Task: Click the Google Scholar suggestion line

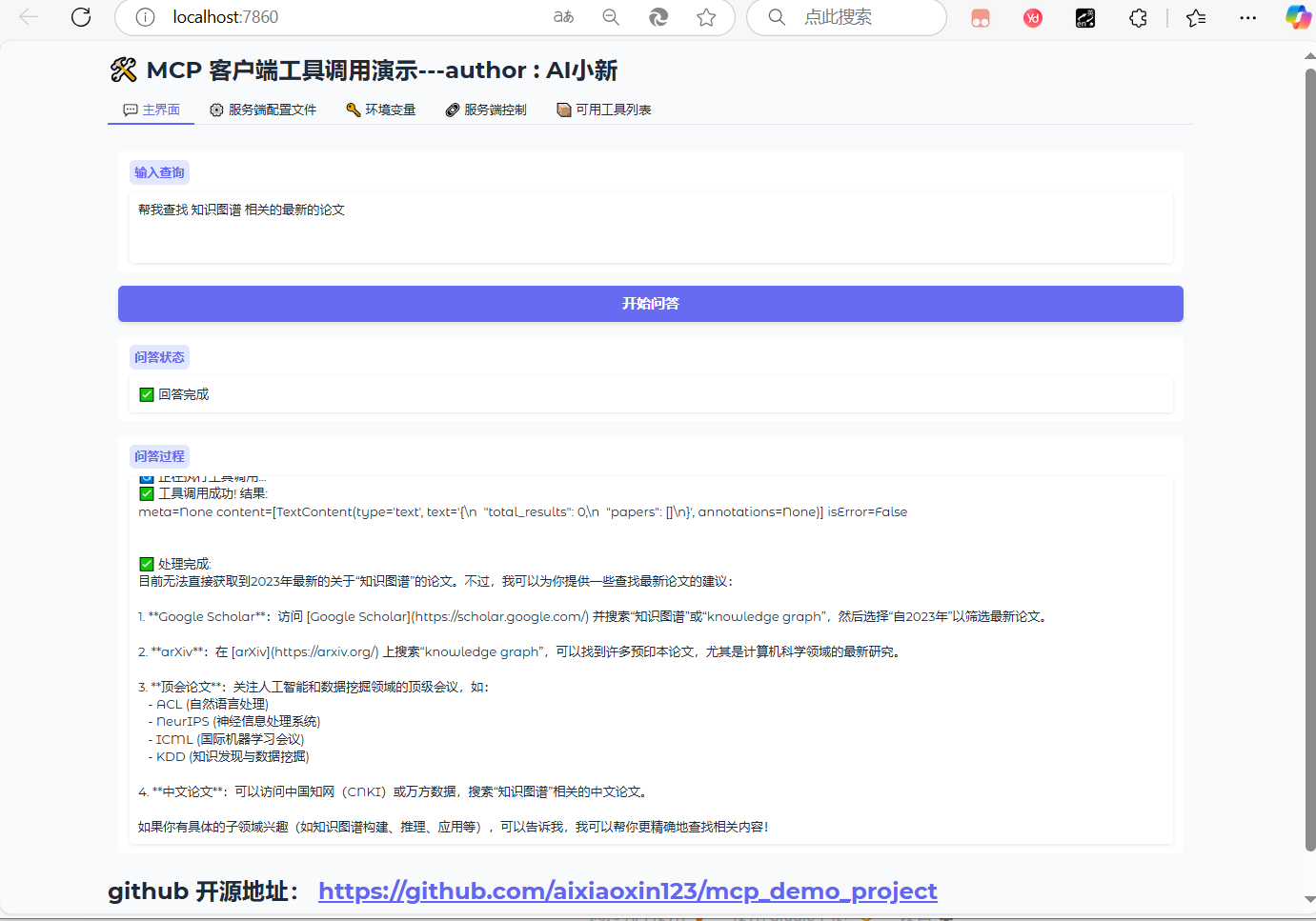Action: [x=594, y=616]
